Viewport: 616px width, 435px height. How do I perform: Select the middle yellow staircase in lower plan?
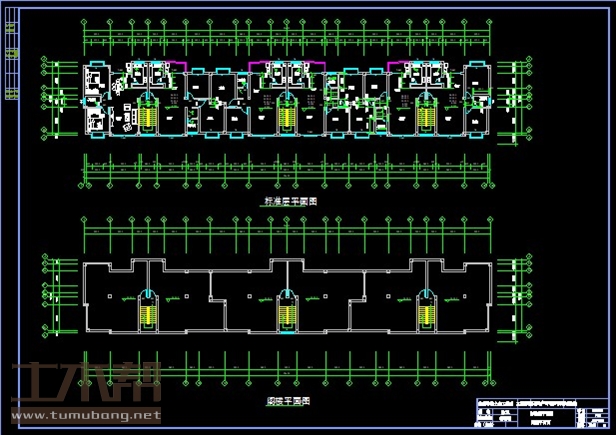point(288,312)
